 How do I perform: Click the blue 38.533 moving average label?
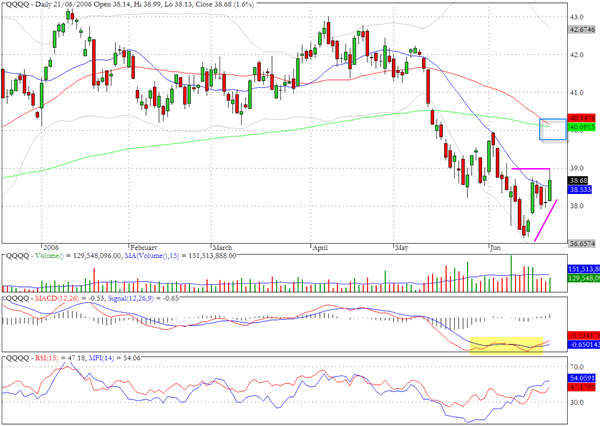tap(580, 189)
